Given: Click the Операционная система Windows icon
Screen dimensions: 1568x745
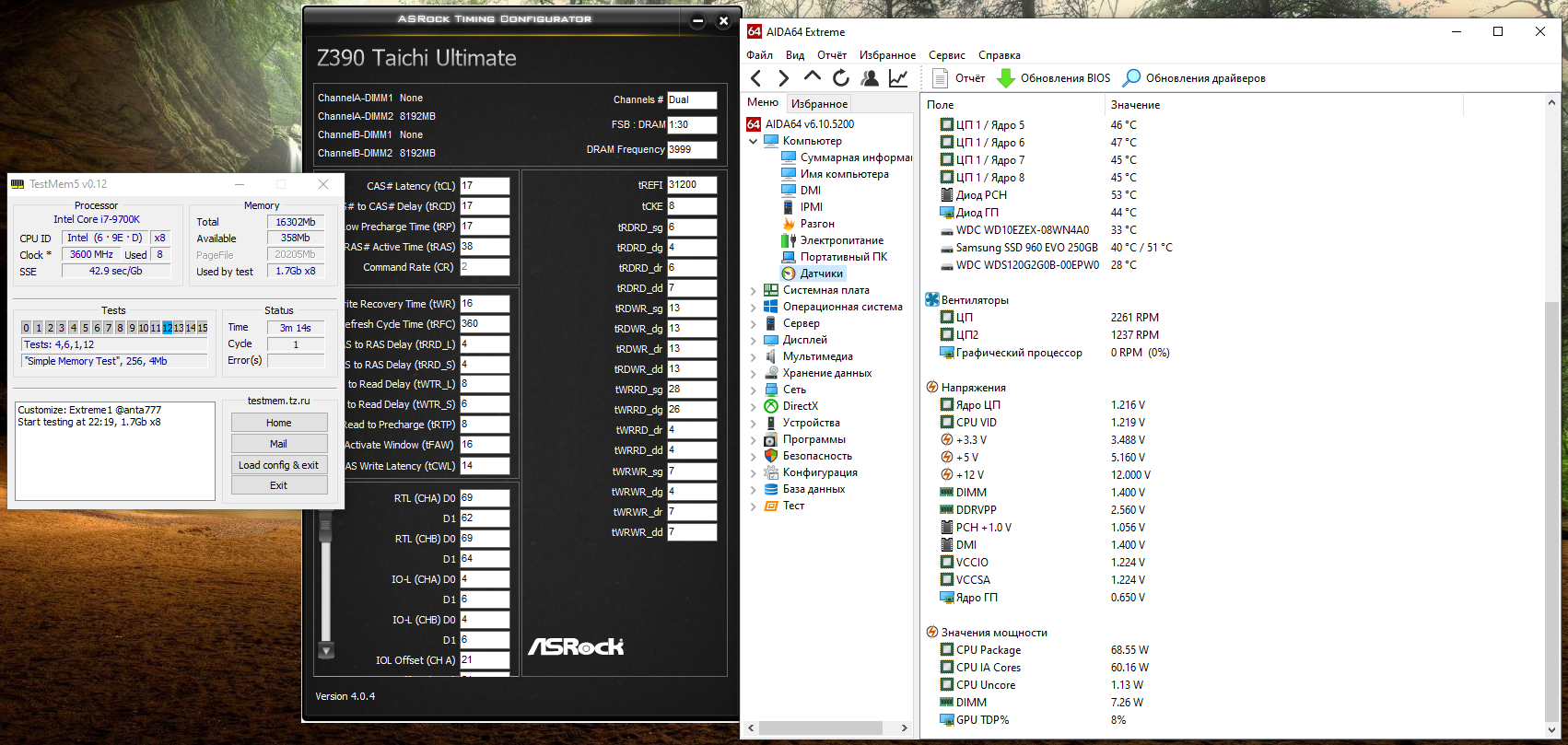Looking at the screenshot, I should point(771,307).
